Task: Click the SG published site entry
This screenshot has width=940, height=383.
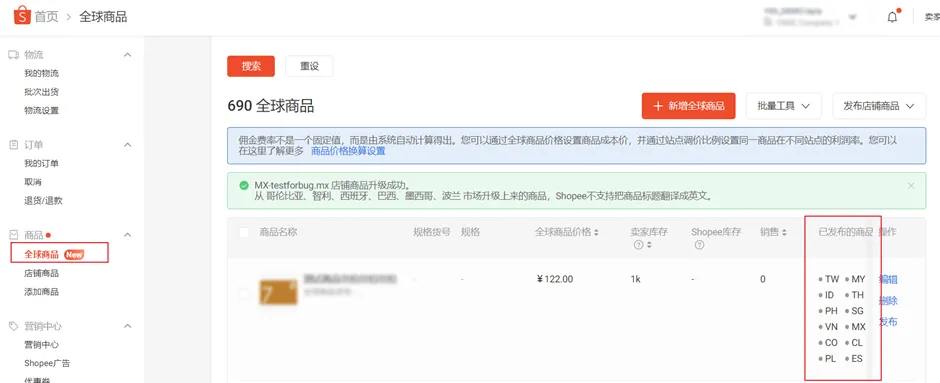Action: pos(854,311)
